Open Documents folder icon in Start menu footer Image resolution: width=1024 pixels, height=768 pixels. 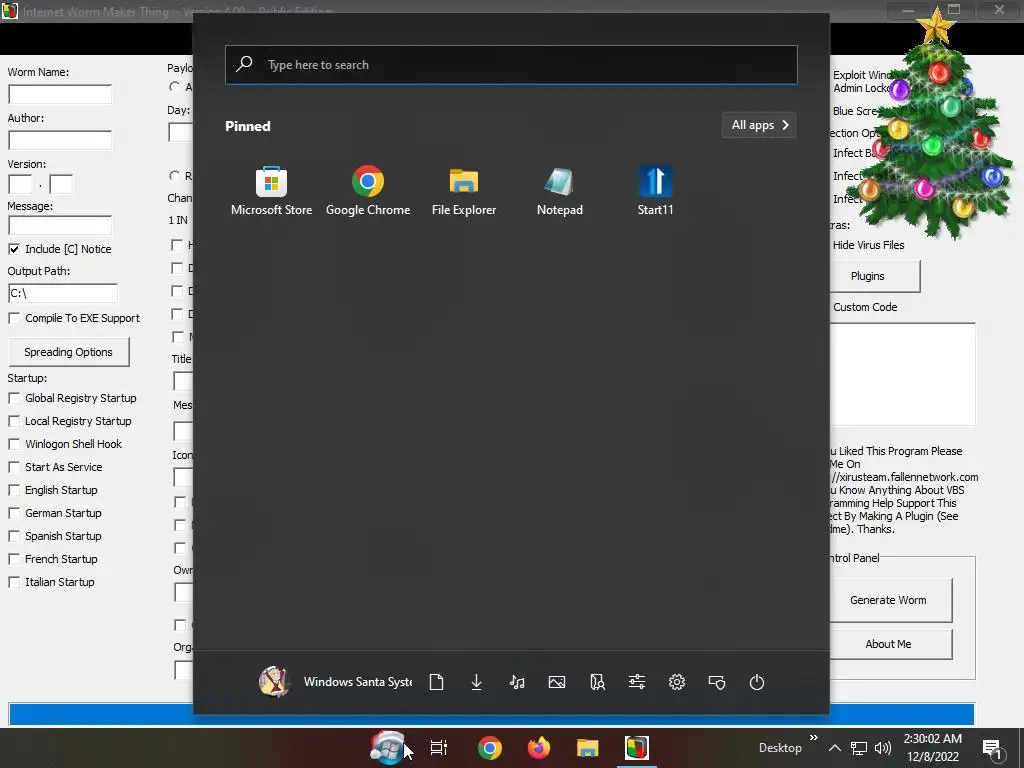(436, 682)
